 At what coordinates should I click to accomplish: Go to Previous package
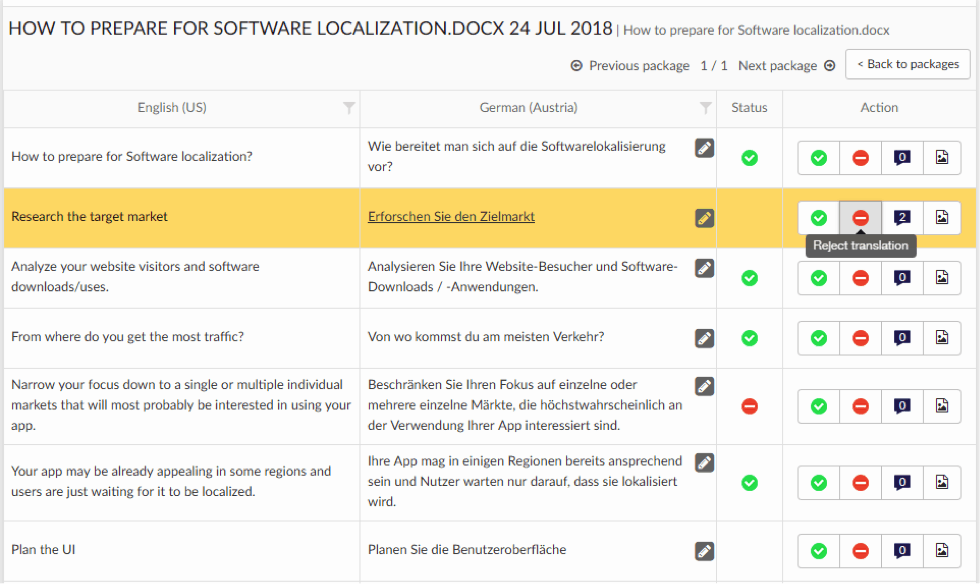click(x=630, y=65)
